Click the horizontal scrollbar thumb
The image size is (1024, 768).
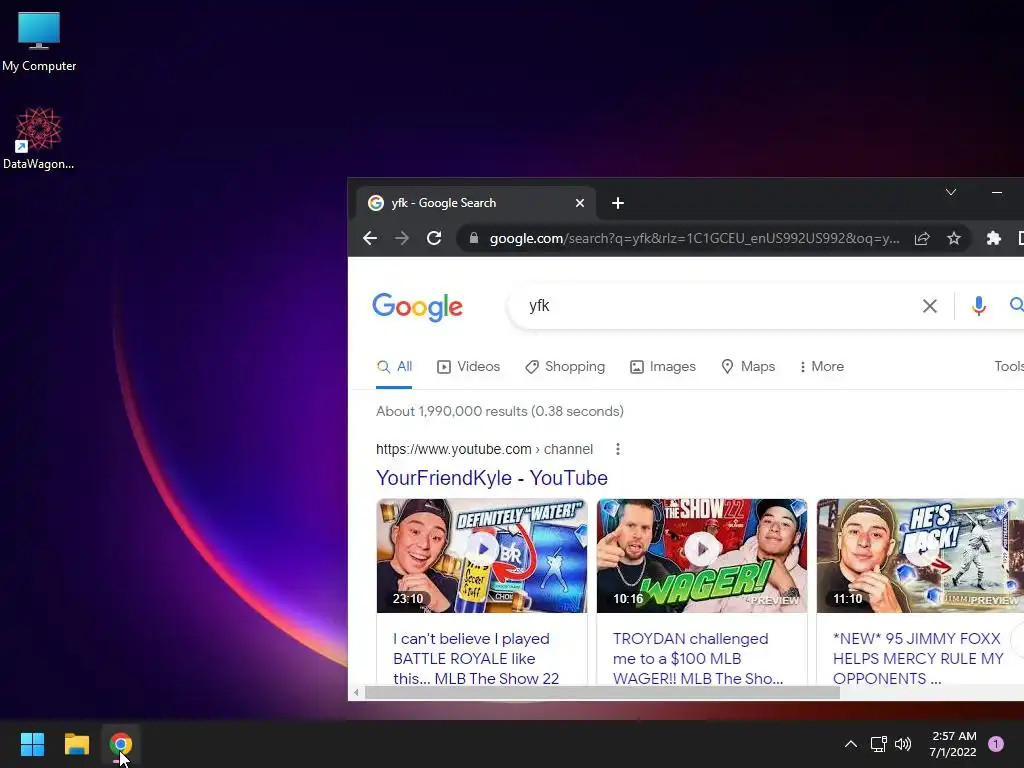tap(602, 692)
